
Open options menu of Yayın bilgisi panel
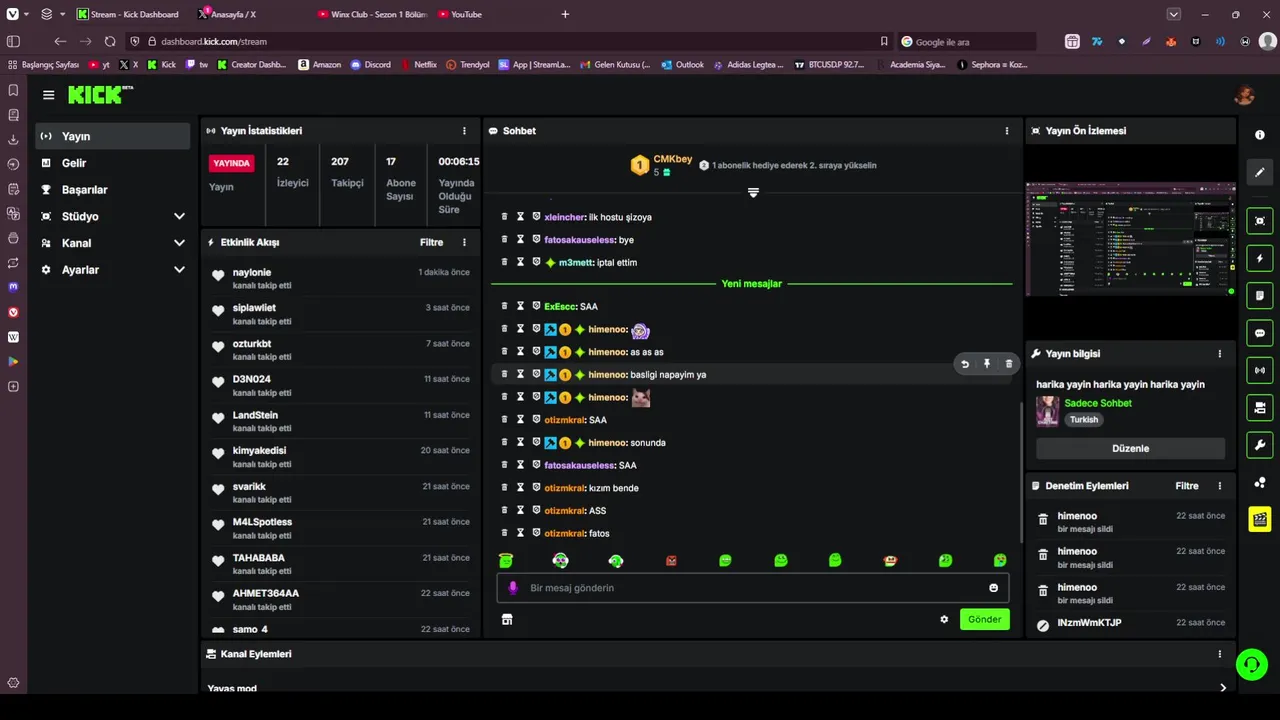click(x=1220, y=353)
